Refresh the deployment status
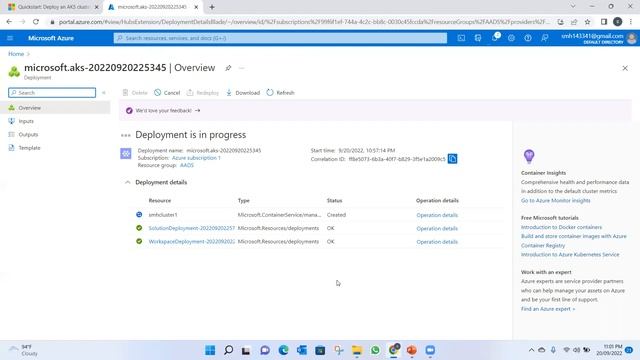640x360 pixels. [280, 93]
